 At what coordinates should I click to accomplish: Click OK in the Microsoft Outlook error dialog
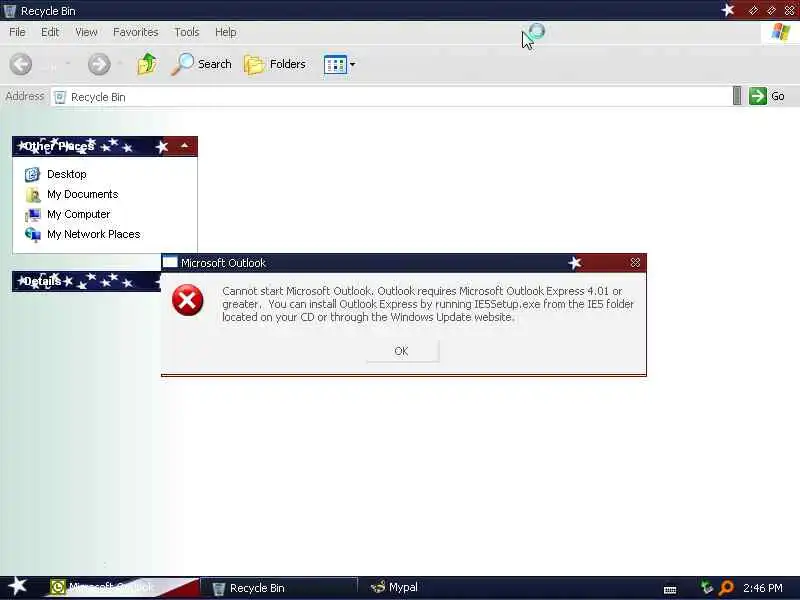click(402, 351)
